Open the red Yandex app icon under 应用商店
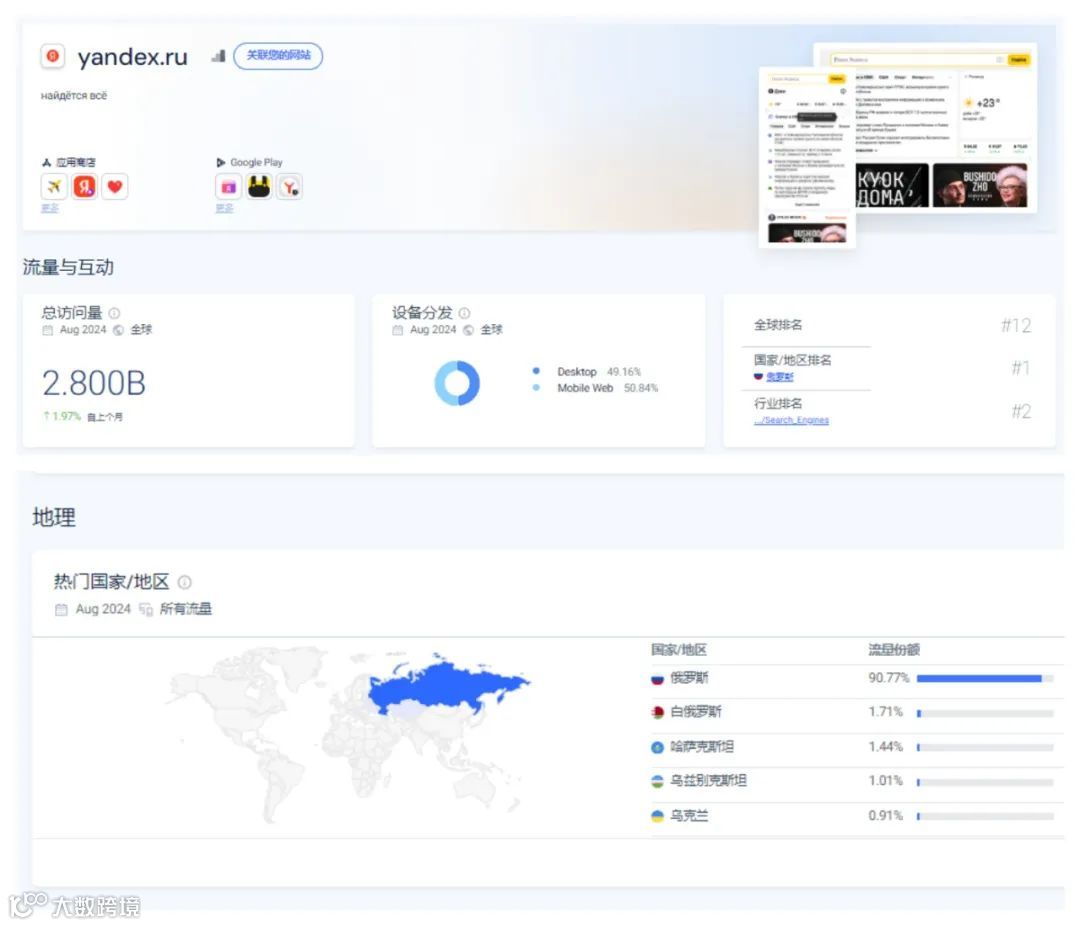This screenshot has width=1080, height=926. 84,186
